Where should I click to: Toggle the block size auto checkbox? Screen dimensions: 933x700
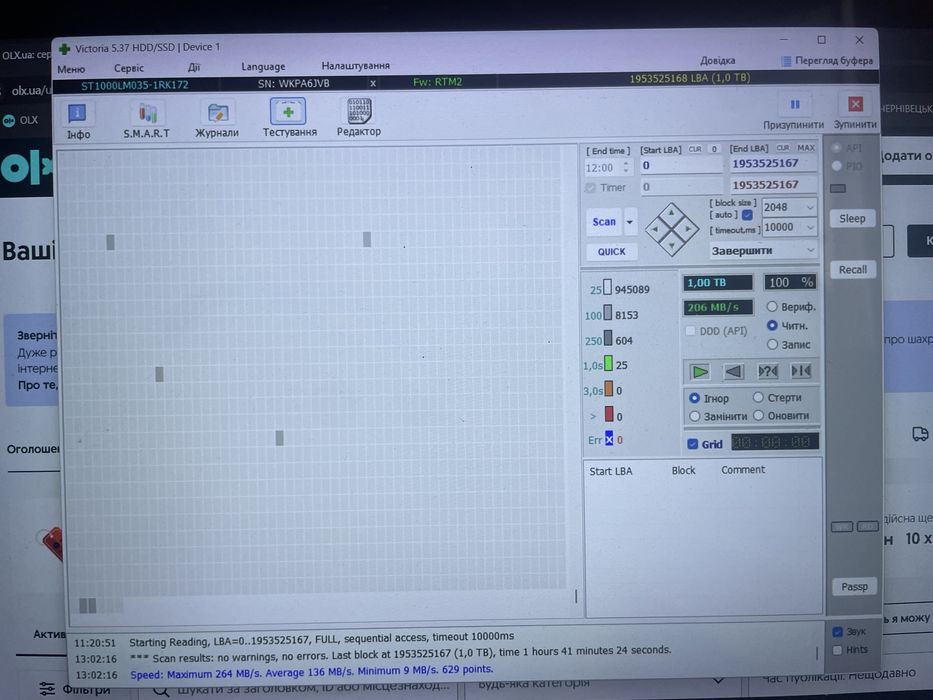(x=747, y=215)
